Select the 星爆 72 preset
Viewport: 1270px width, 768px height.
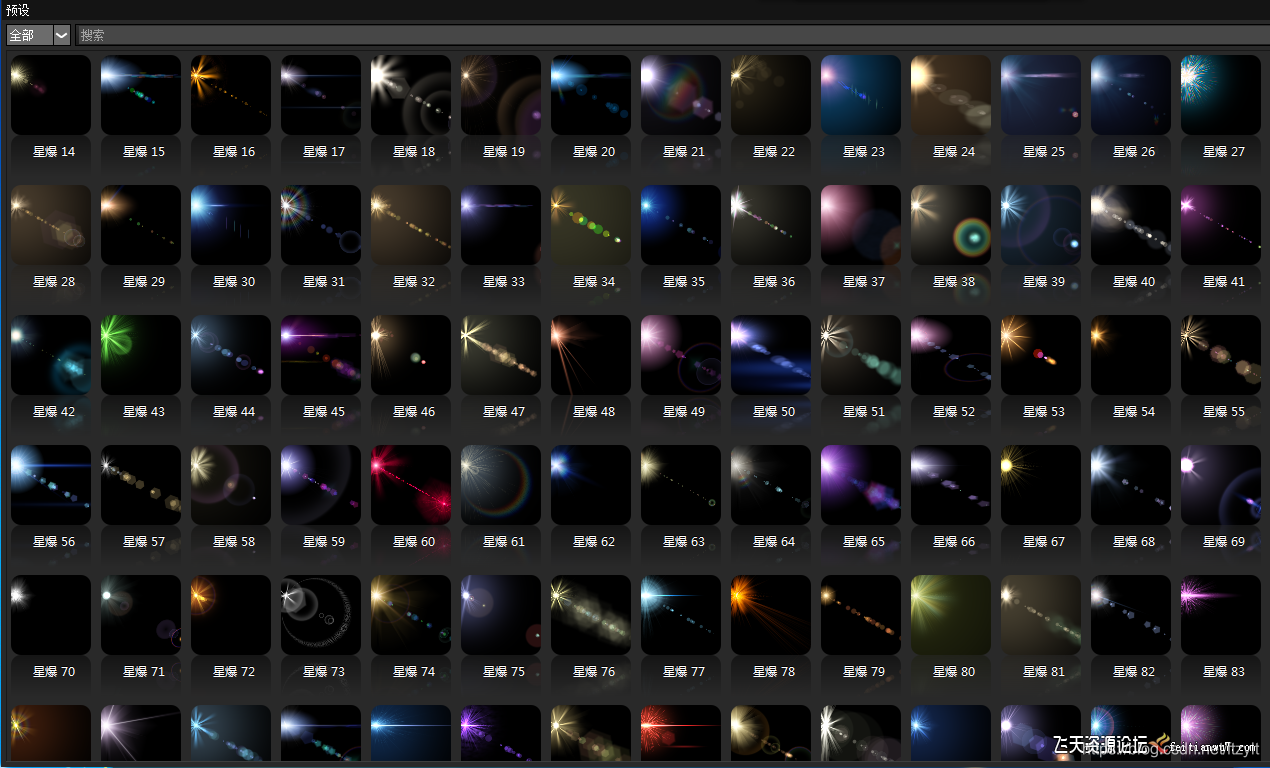[x=231, y=615]
